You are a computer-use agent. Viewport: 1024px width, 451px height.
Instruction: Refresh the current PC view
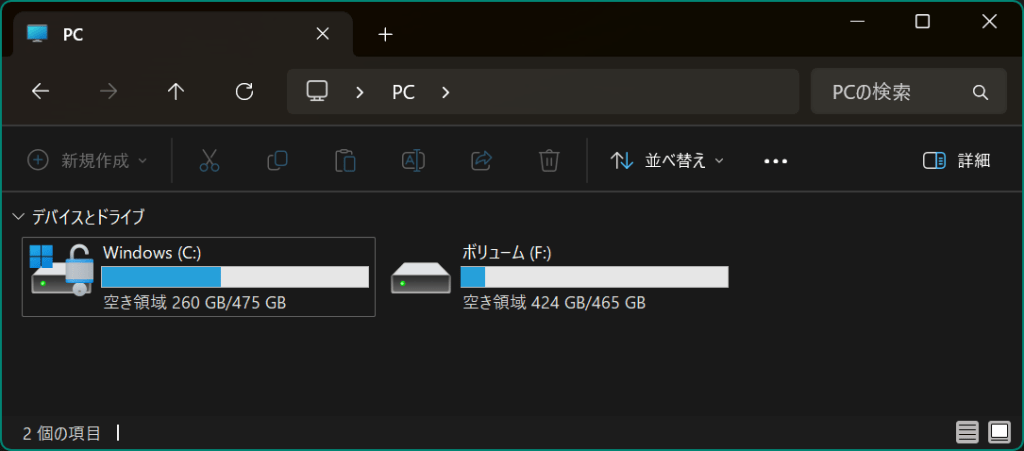[244, 92]
